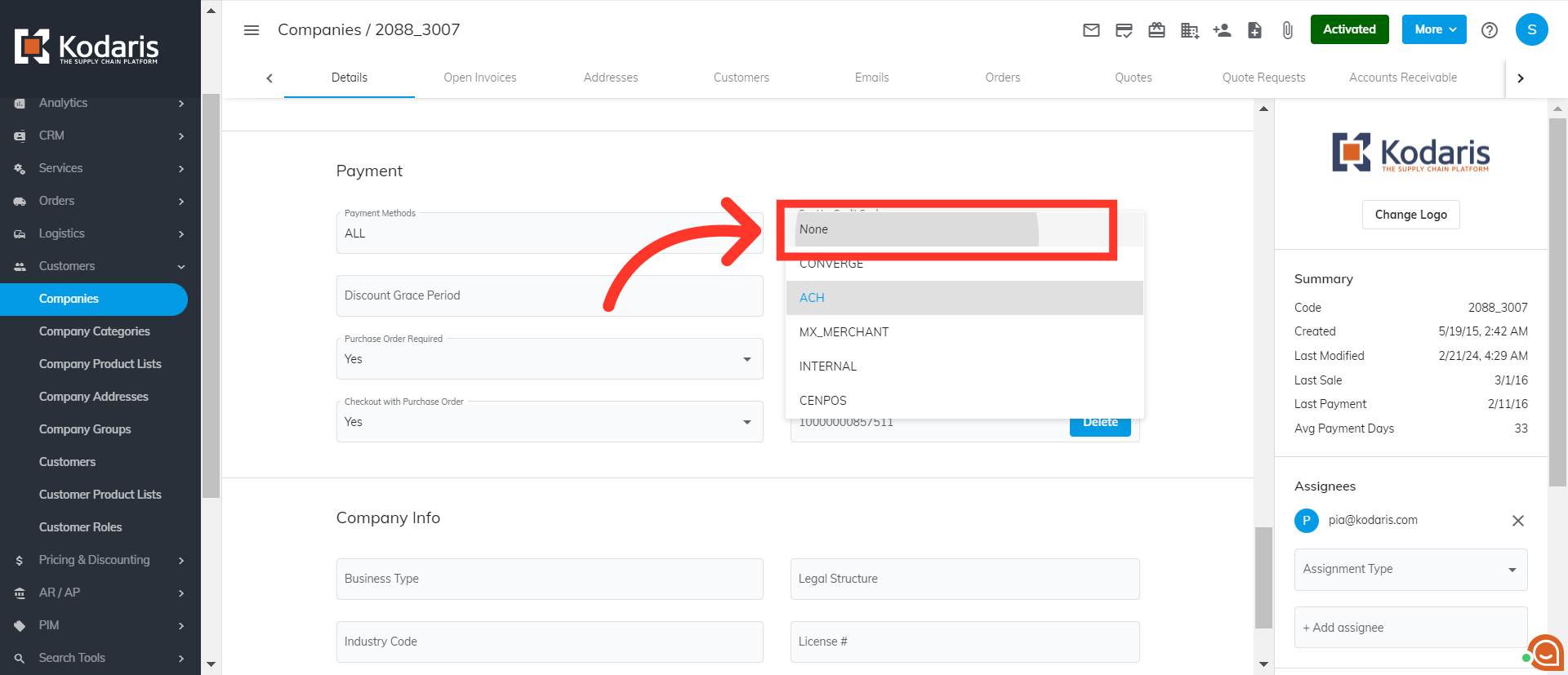This screenshot has height=675, width=1568.
Task: Click the P avatar of pia@kodaris.com
Action: tap(1307, 521)
